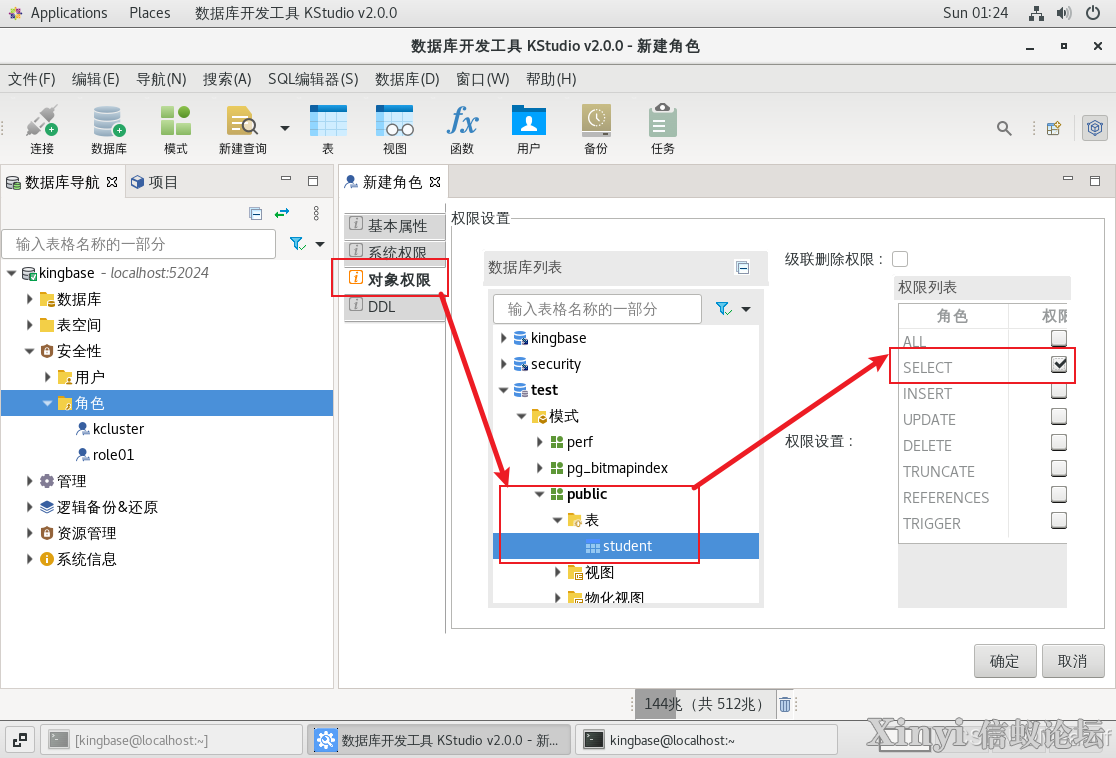
Task: Switch to the 系统权限 tab
Action: tap(395, 251)
